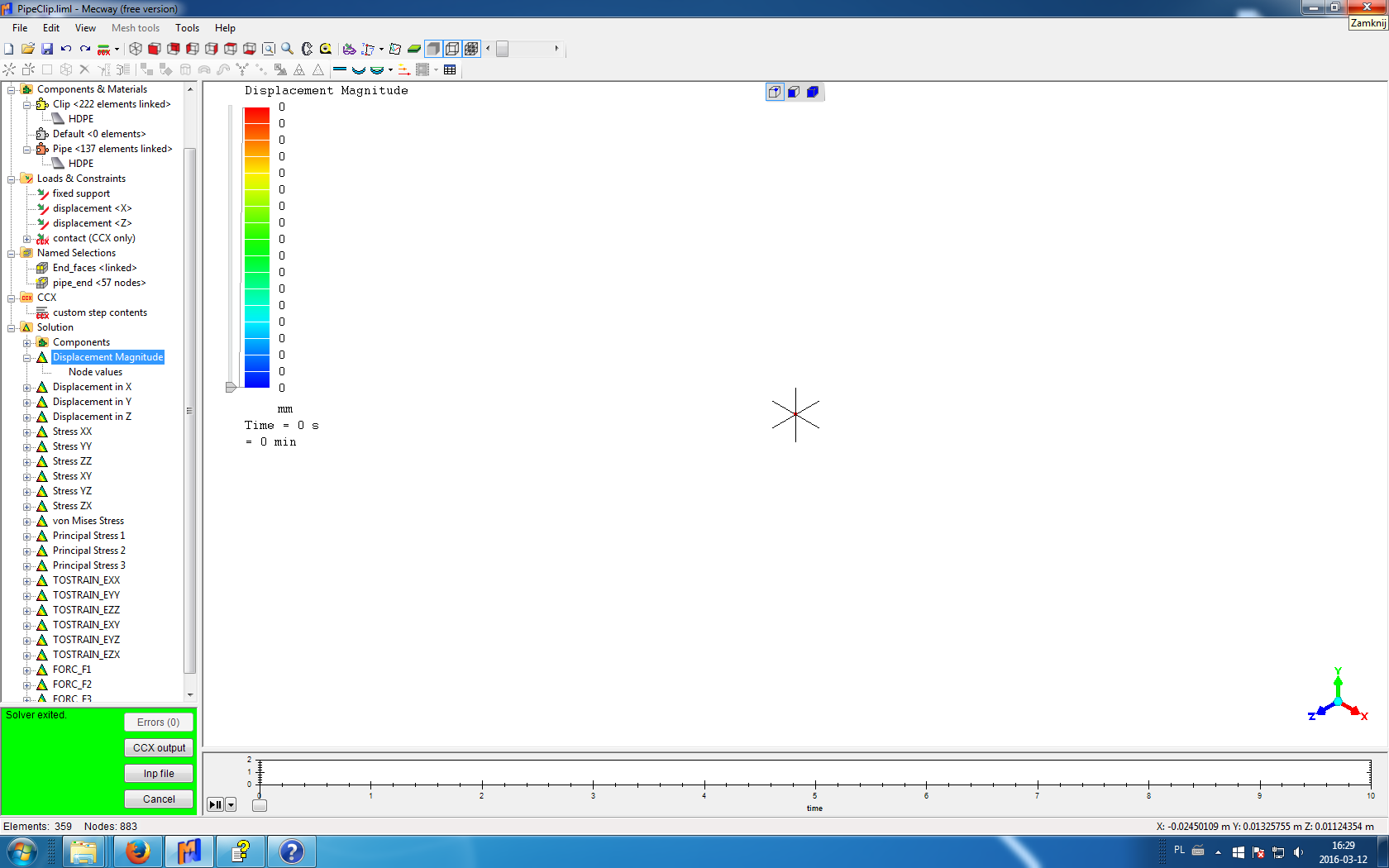Expand the Displacement in X node
Image resolution: width=1389 pixels, height=868 pixels.
[x=27, y=388]
